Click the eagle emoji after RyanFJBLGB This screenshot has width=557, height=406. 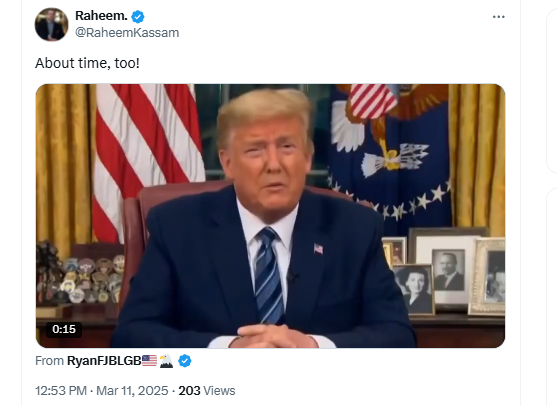pyautogui.click(x=166, y=361)
